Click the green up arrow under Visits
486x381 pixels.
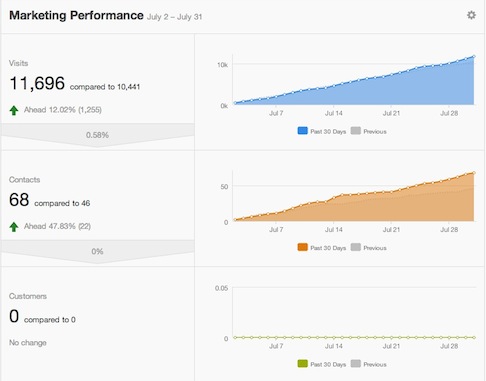(14, 110)
